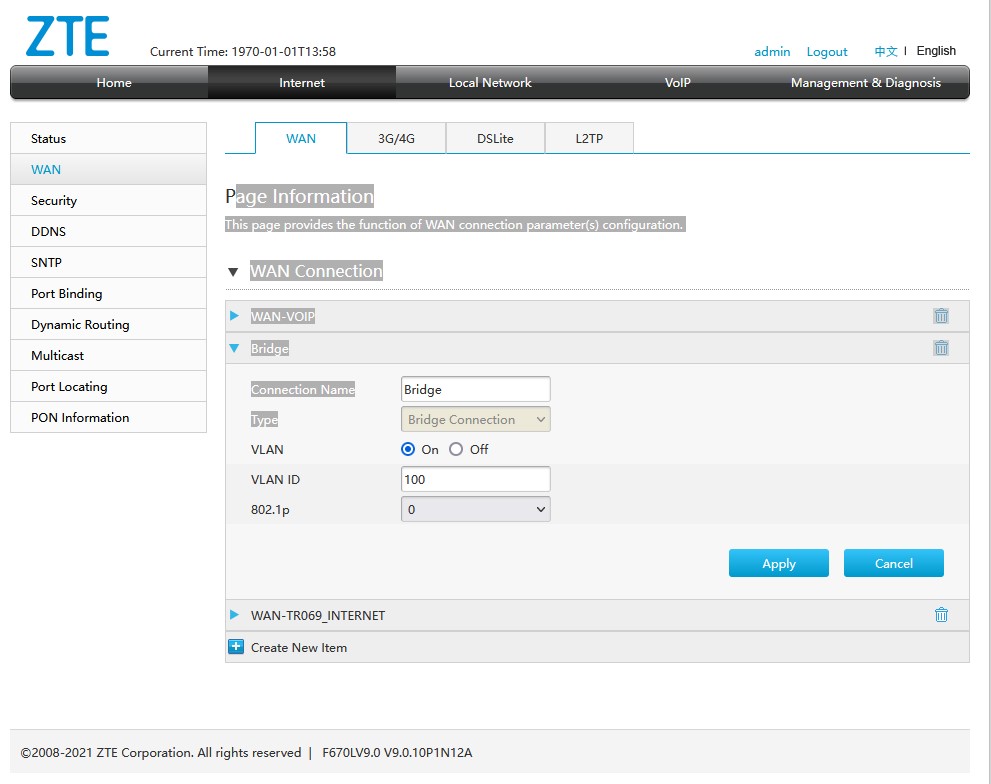Open the VoIP menu

coord(678,83)
